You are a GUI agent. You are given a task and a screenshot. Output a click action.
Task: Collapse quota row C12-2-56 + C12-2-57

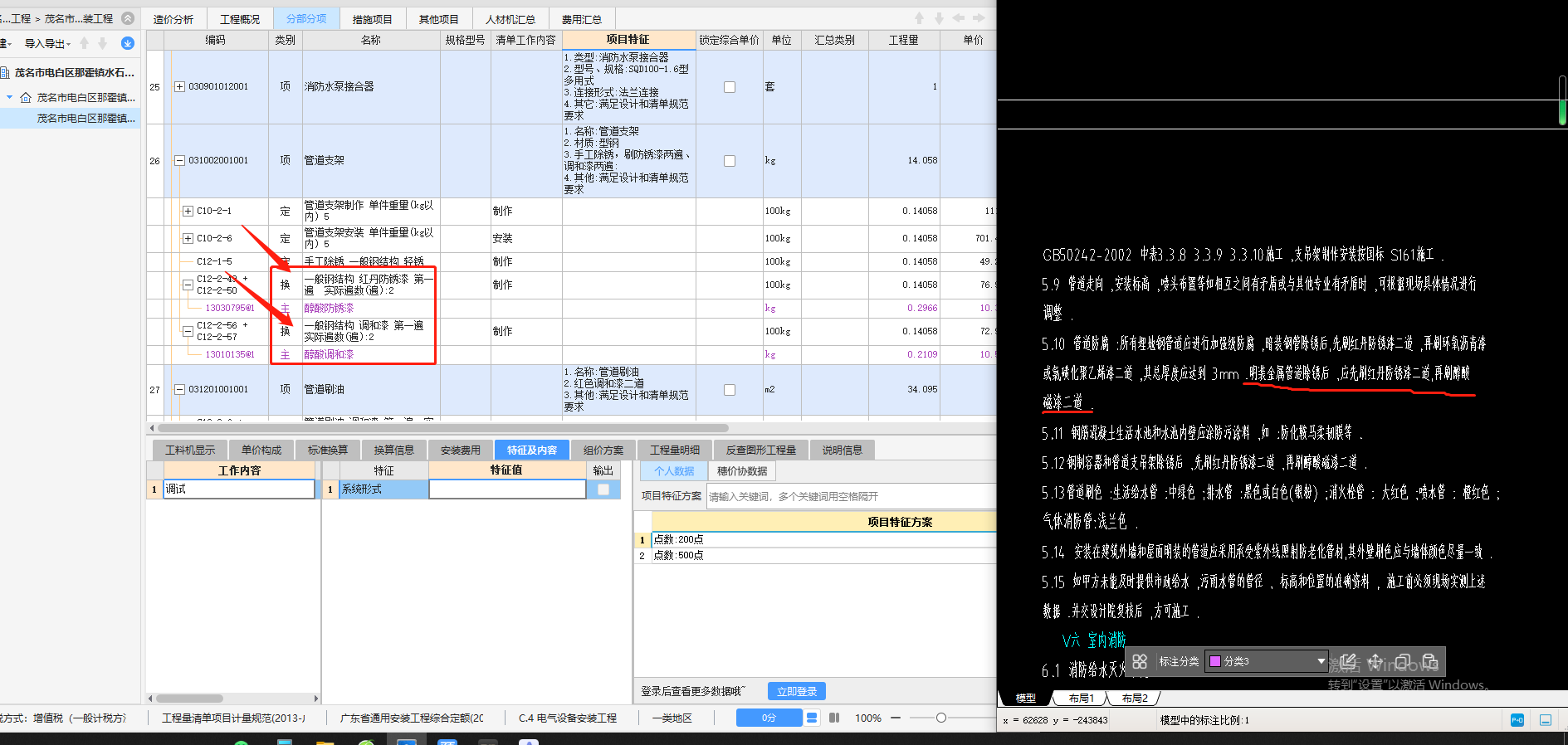click(188, 331)
